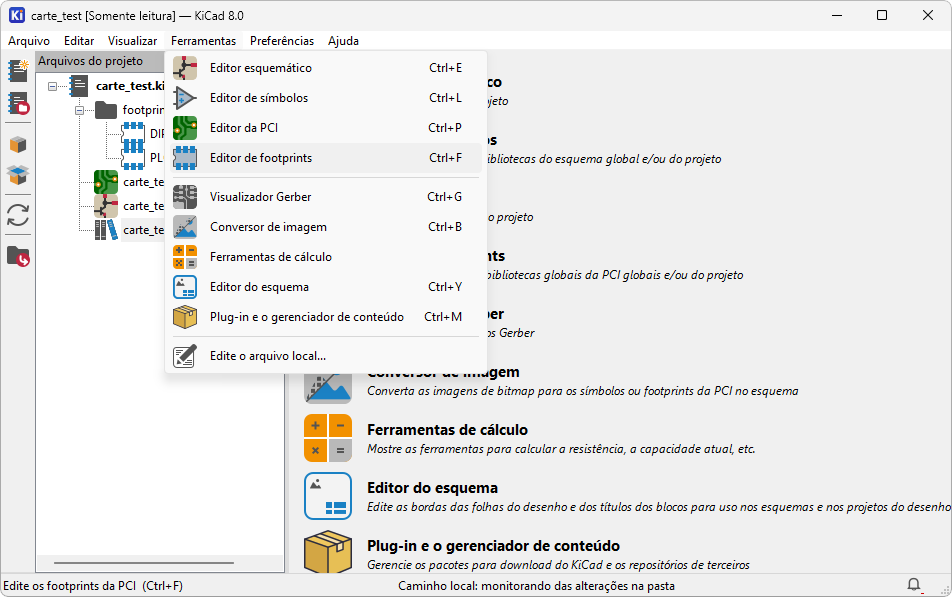Open the Preferências menu
This screenshot has height=597, width=952.
pyautogui.click(x=281, y=41)
